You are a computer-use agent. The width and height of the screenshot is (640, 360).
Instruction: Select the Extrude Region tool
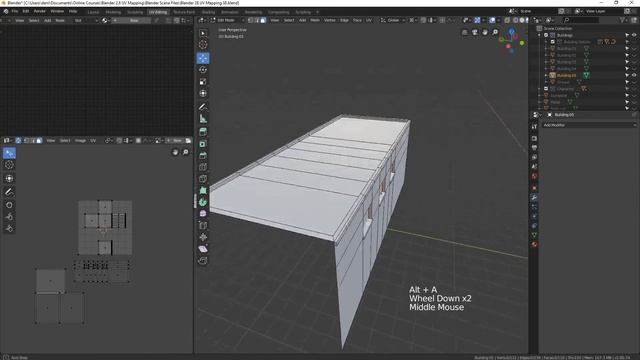tap(203, 132)
